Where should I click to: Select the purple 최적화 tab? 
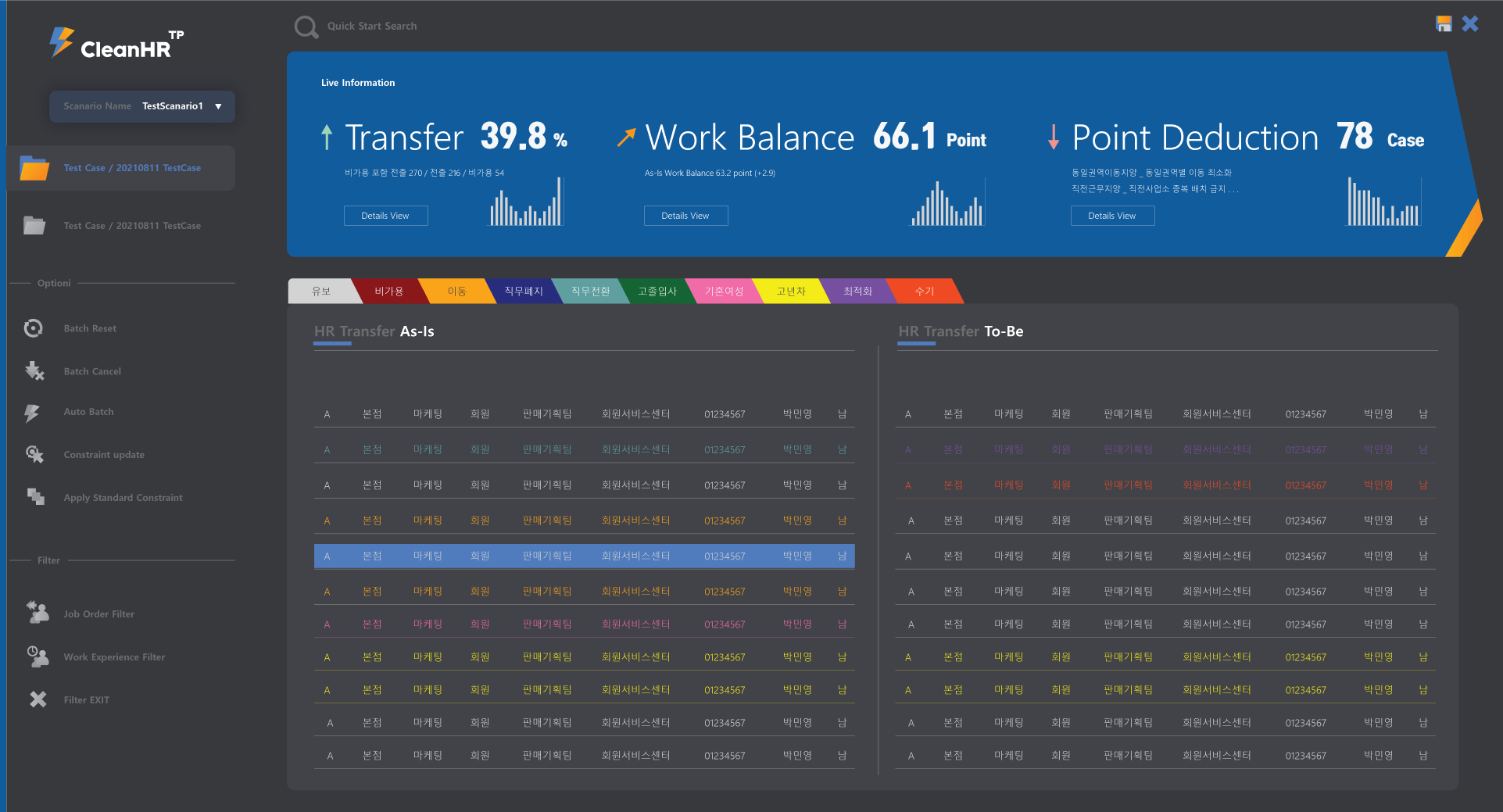[857, 291]
